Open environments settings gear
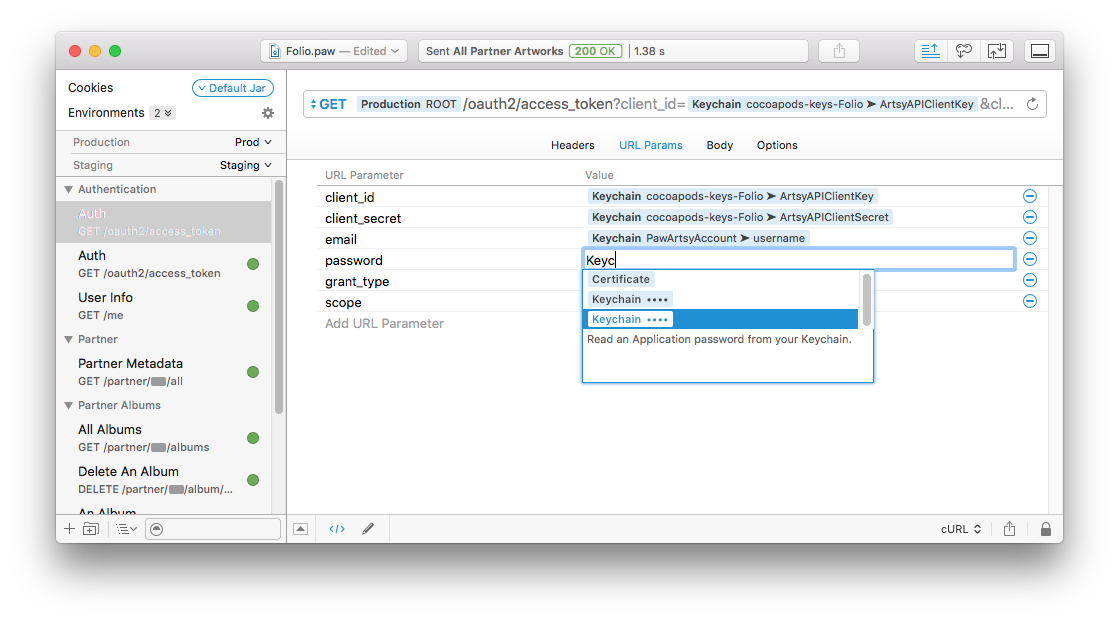 [x=268, y=113]
